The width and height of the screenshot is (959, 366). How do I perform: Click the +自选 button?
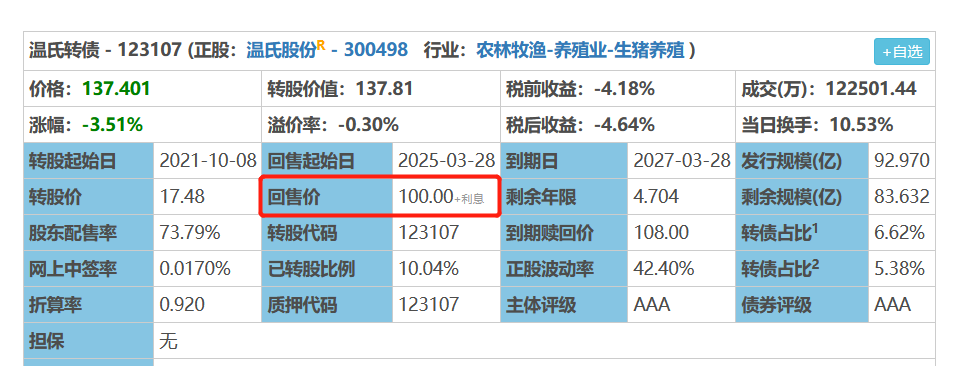[x=902, y=51]
